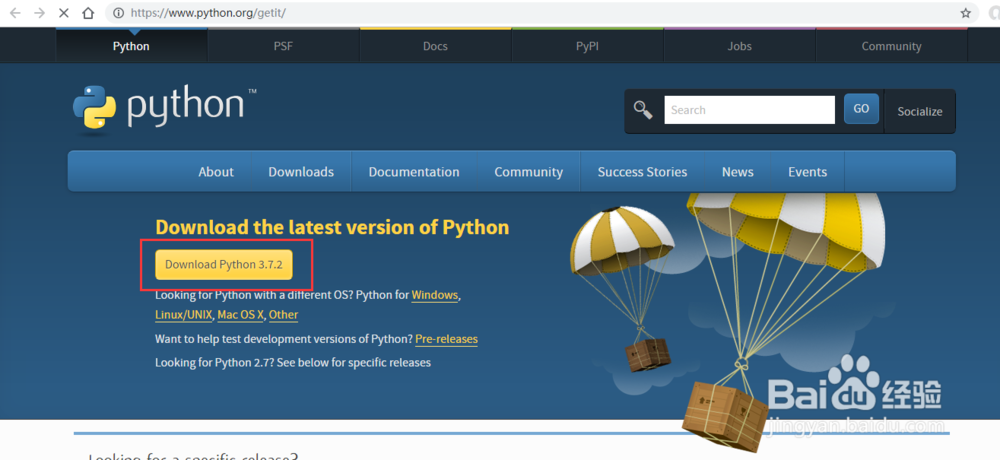
Task: Click 'Download the latest version of Python' heading
Action: [x=332, y=228]
